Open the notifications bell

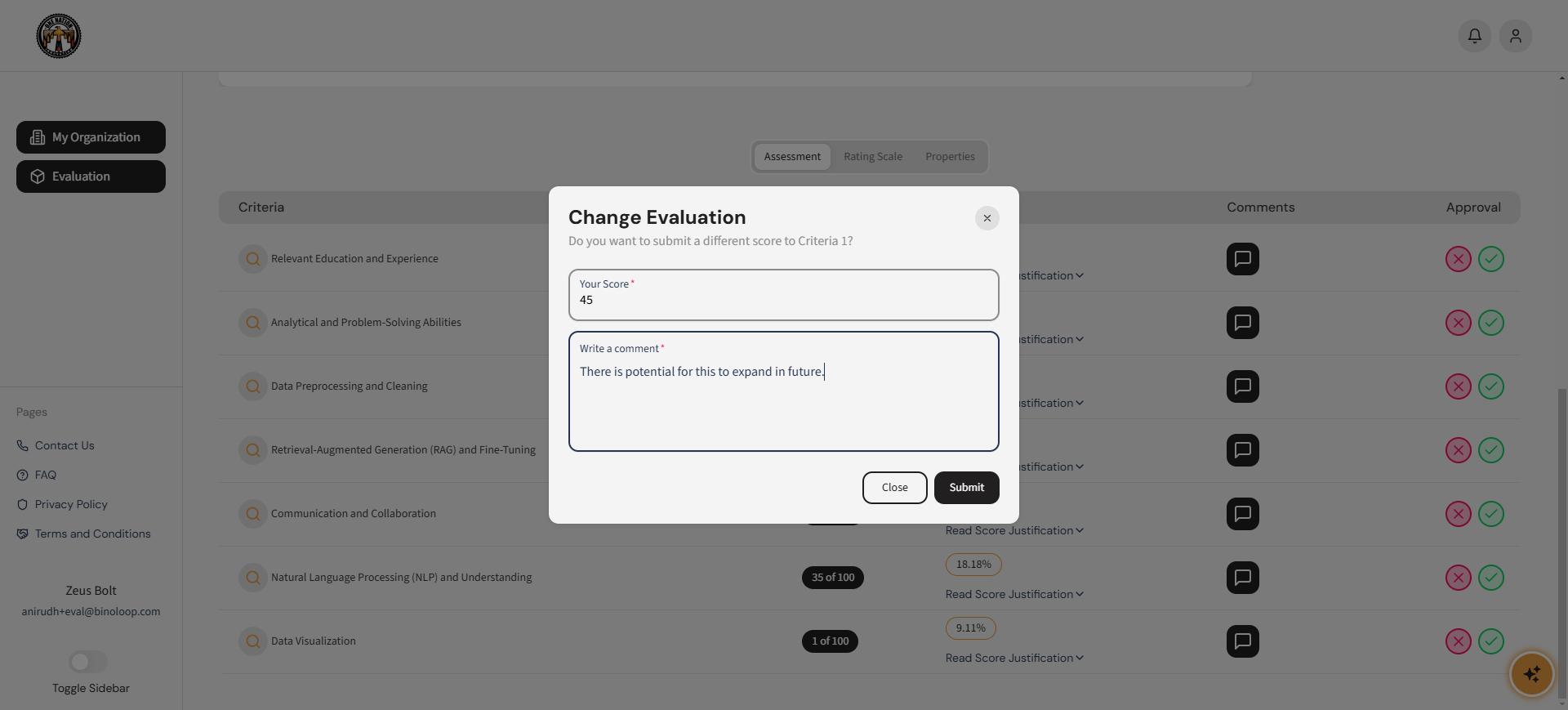pyautogui.click(x=1474, y=36)
